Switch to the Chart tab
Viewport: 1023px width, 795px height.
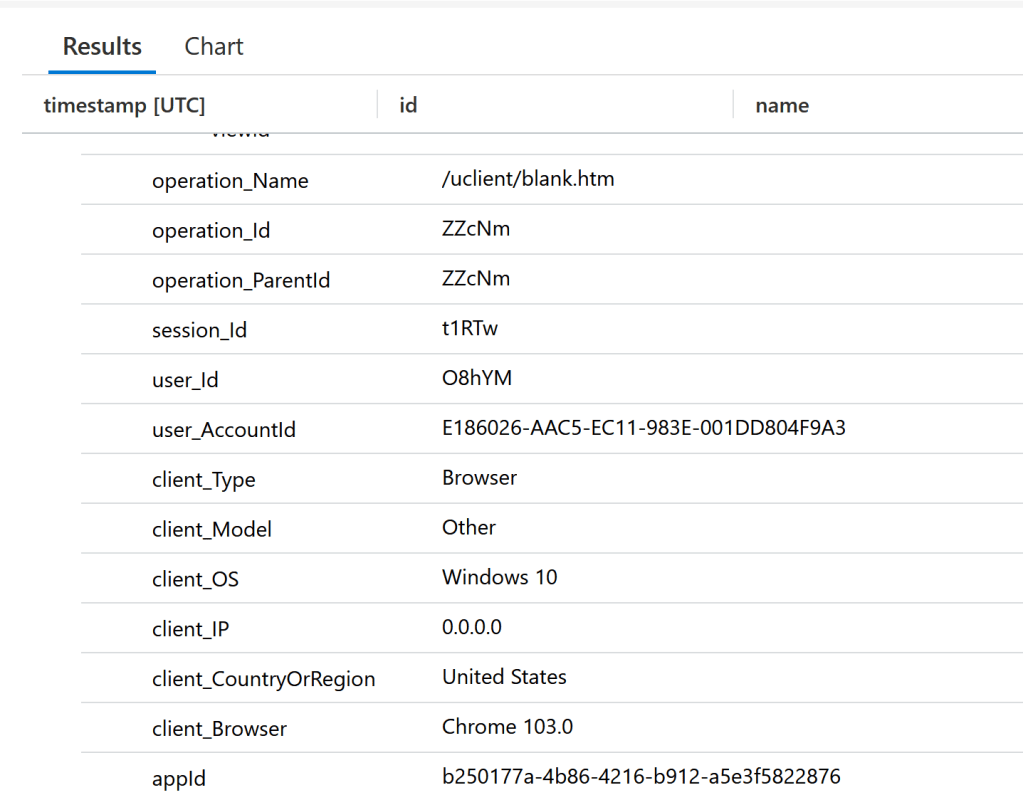pos(214,47)
